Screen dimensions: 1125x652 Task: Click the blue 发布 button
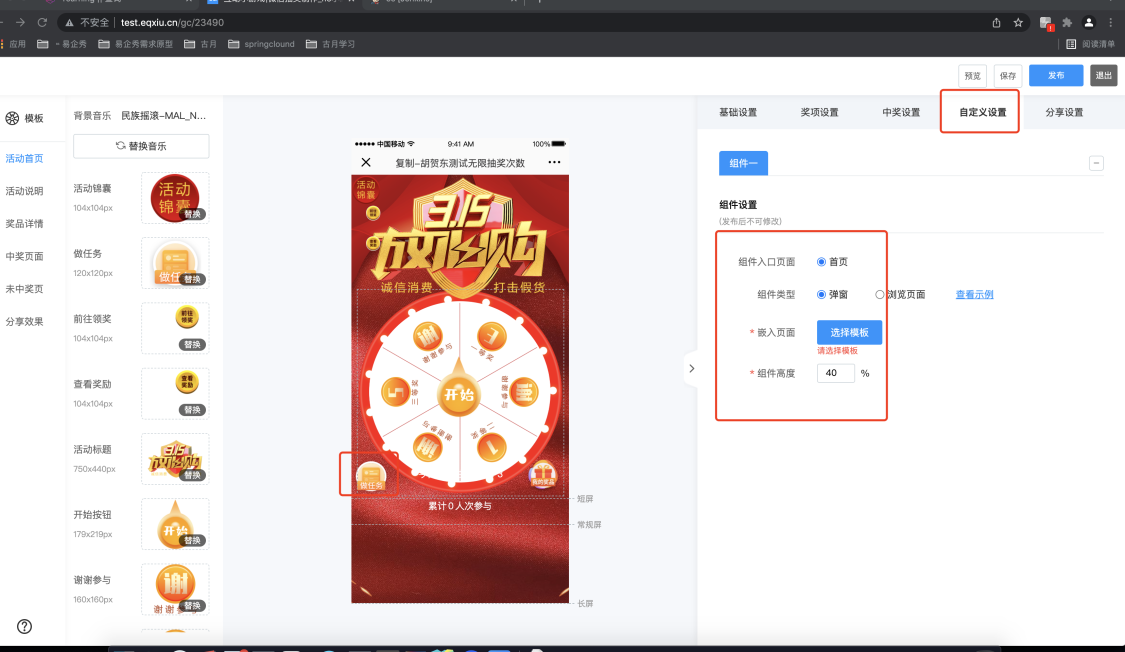click(1055, 76)
